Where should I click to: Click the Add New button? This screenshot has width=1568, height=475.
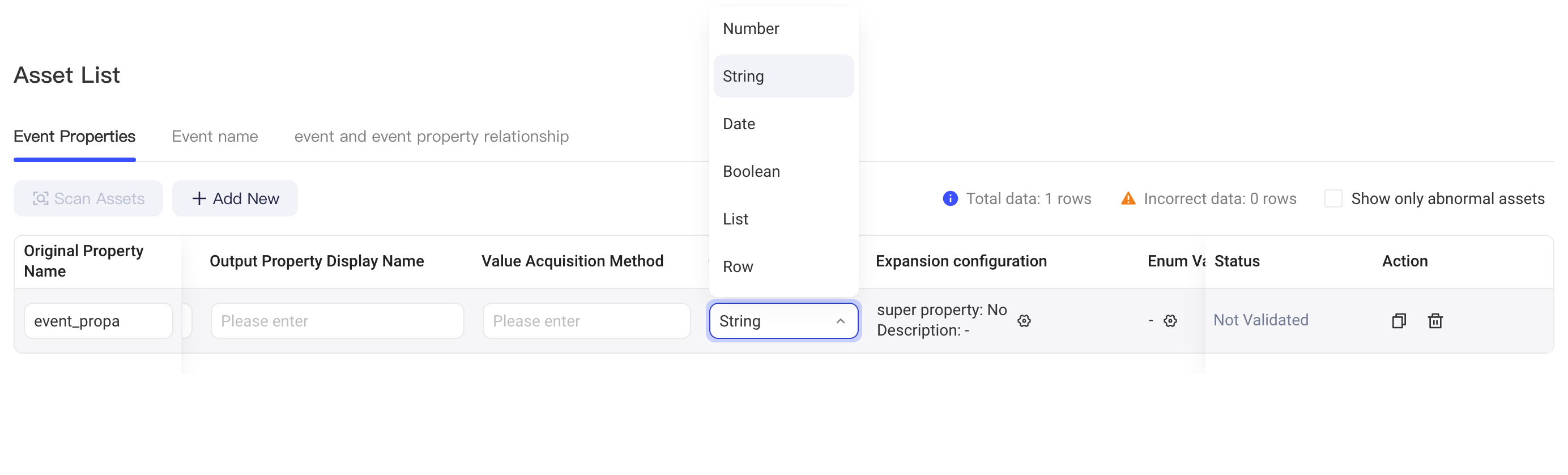[x=235, y=198]
